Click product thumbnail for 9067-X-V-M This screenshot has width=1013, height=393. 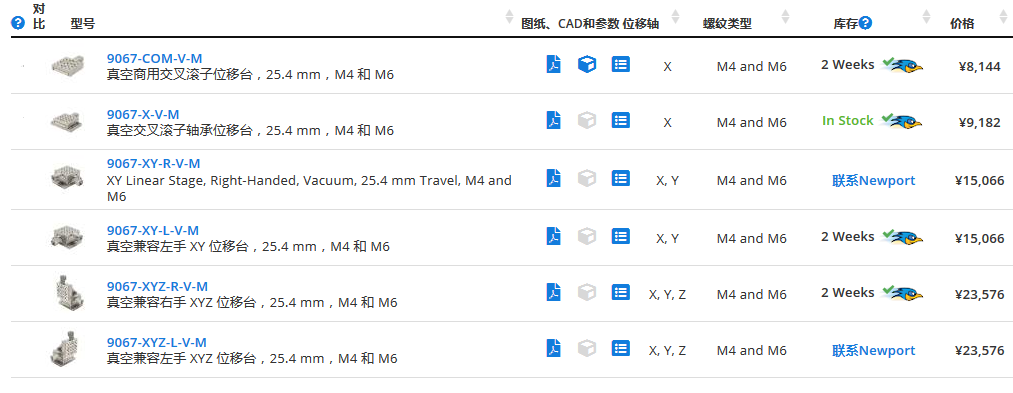click(x=67, y=121)
